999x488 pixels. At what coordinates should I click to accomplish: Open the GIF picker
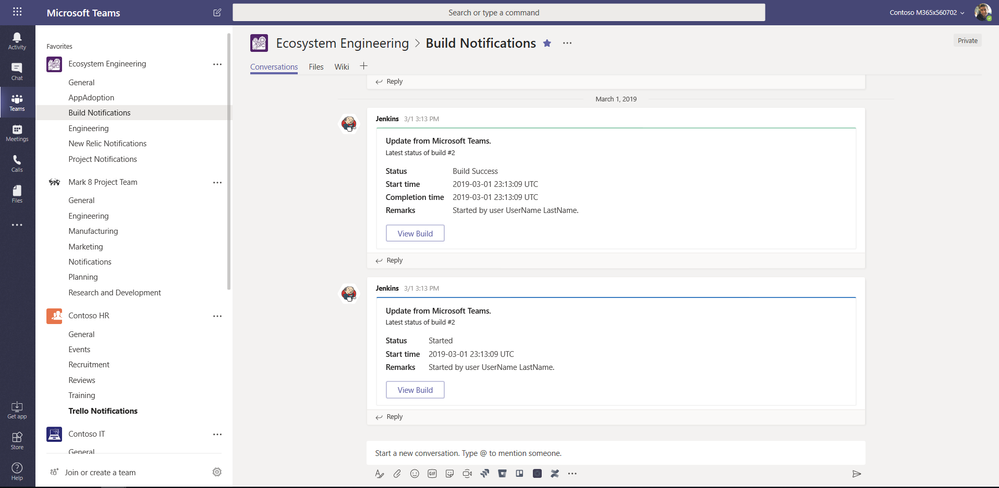[432, 473]
